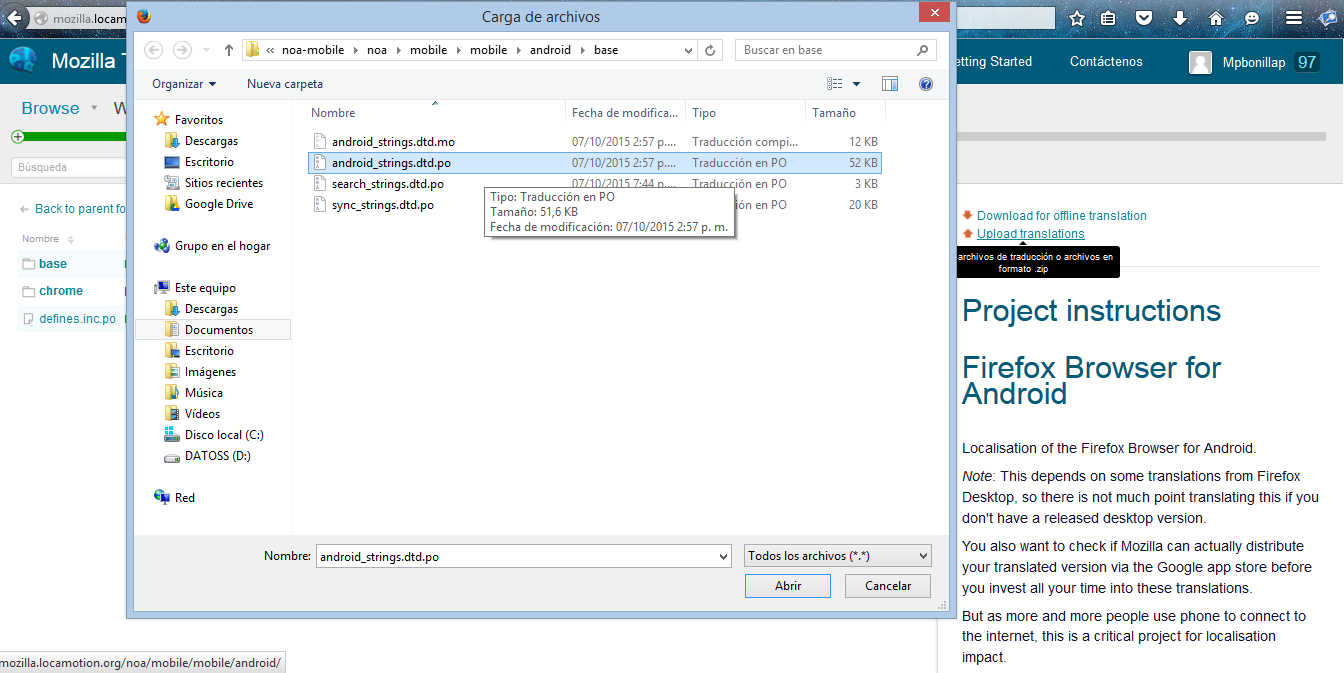The image size is (1344, 673).
Task: Click the Búsqueda field on page
Action: point(68,167)
